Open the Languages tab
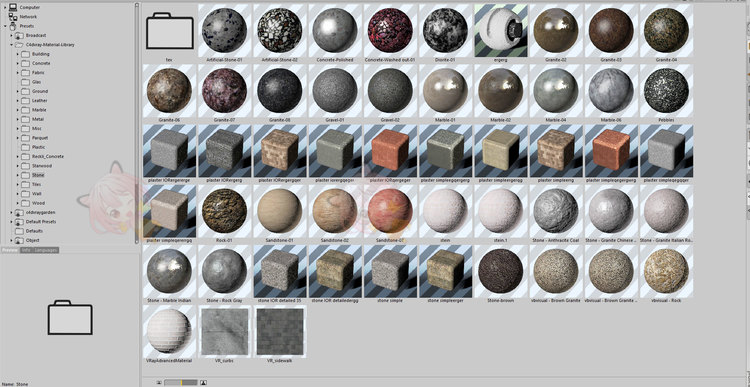The image size is (750, 387). [x=45, y=250]
